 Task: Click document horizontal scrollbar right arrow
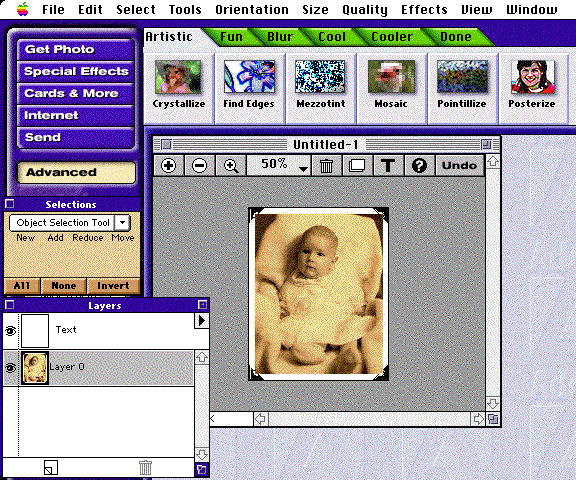[x=478, y=419]
